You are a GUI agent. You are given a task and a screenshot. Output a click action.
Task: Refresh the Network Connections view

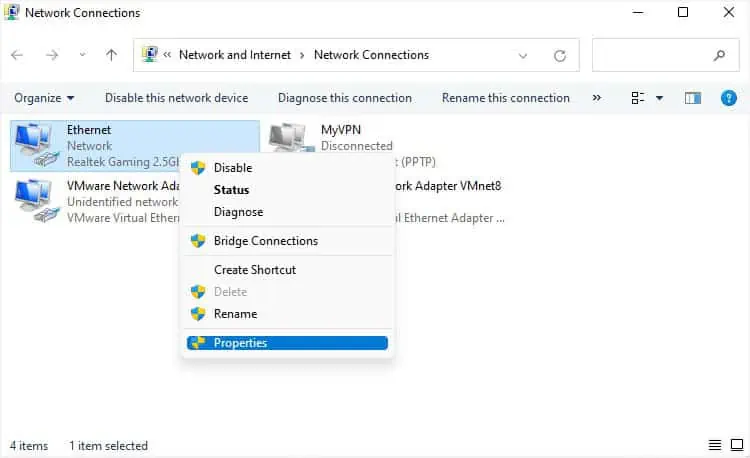(x=560, y=56)
